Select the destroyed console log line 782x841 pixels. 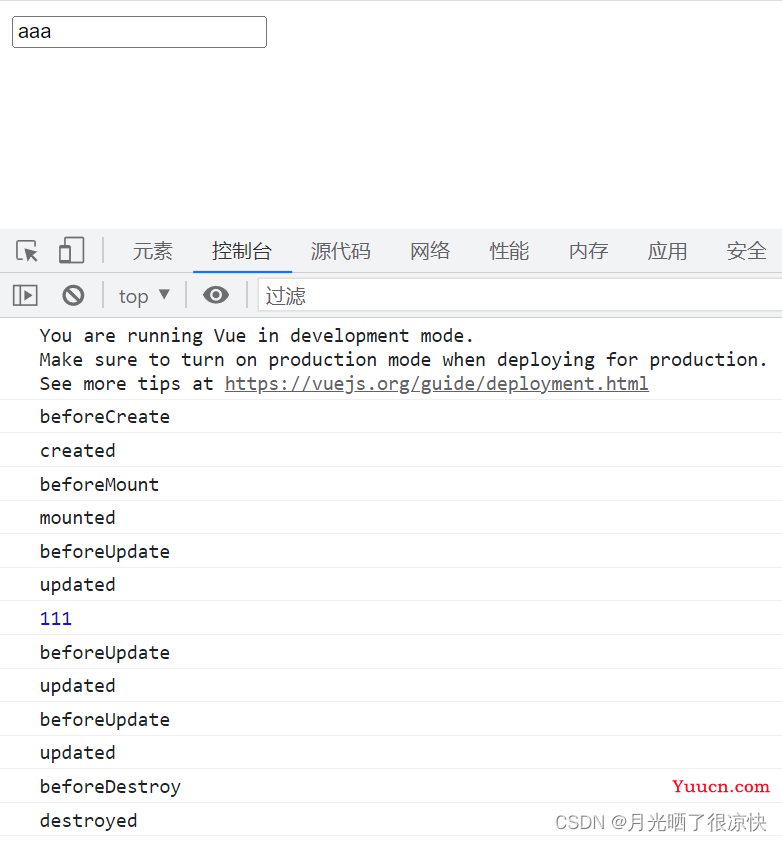tap(391, 820)
